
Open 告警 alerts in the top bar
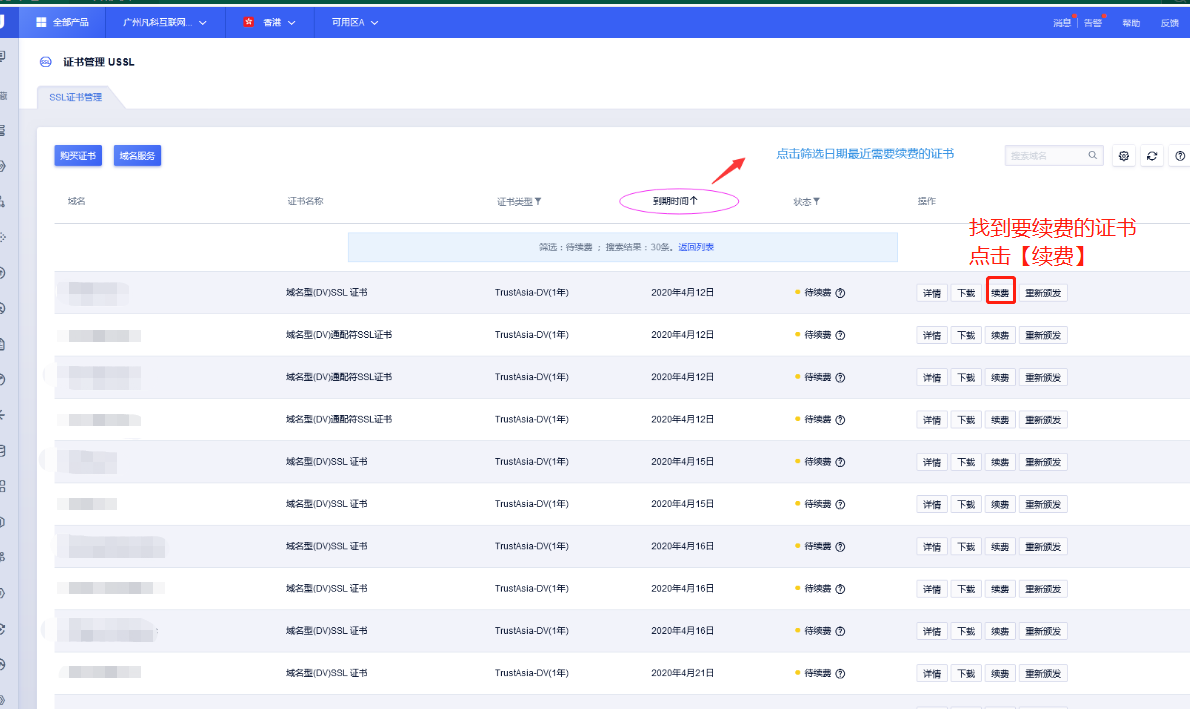coord(1093,23)
